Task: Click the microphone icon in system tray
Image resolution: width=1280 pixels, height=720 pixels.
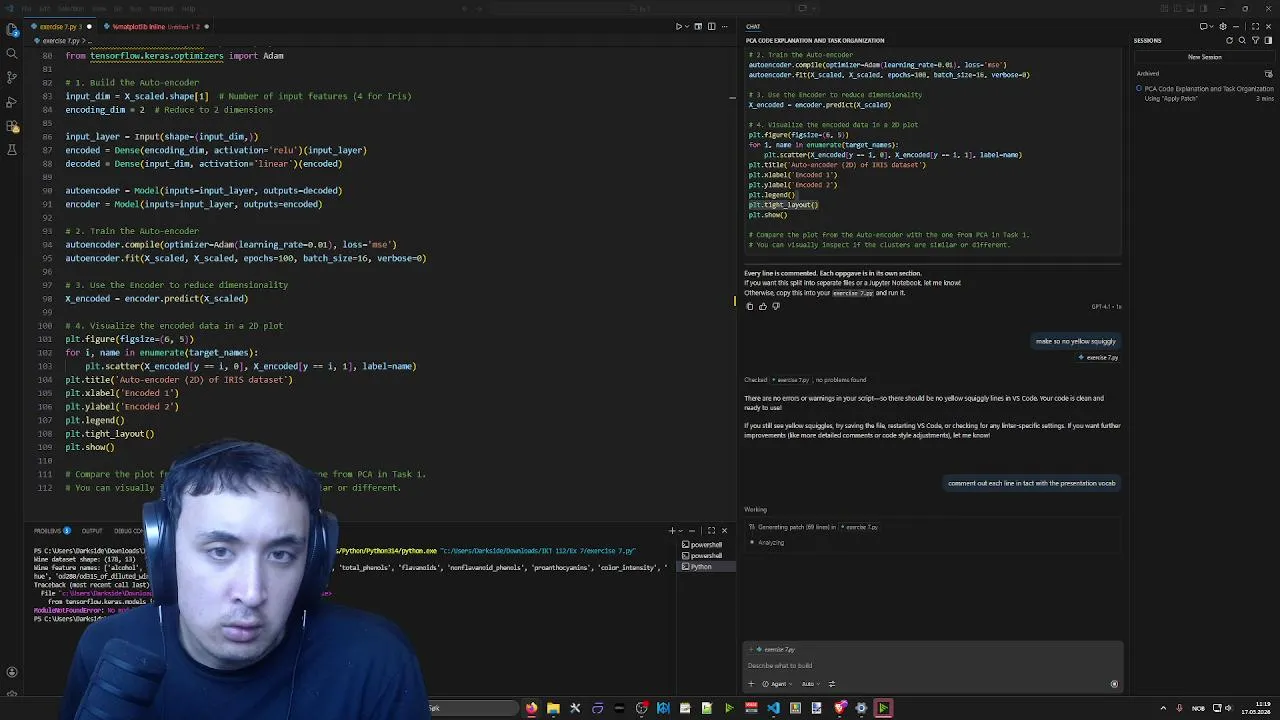Action: click(x=1179, y=708)
